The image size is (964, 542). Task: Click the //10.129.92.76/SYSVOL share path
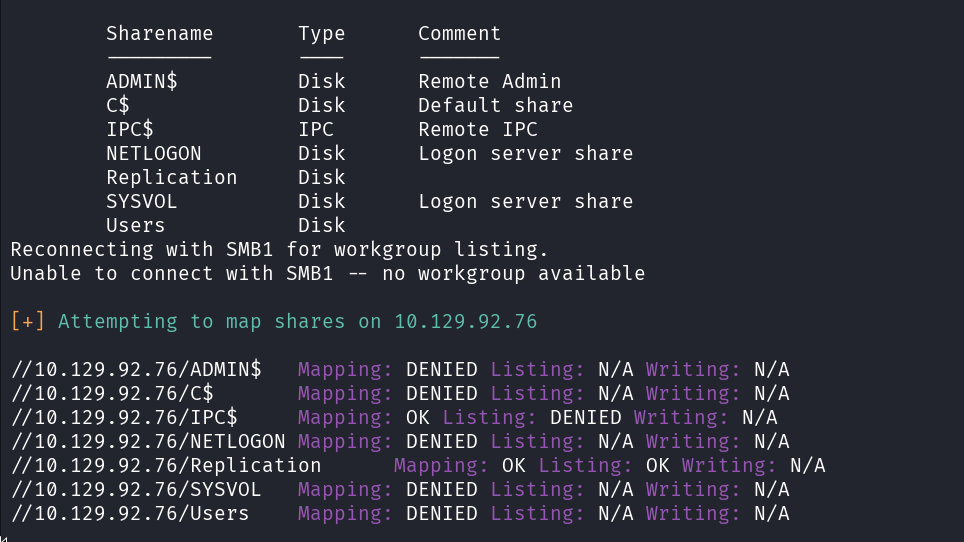tap(135, 489)
